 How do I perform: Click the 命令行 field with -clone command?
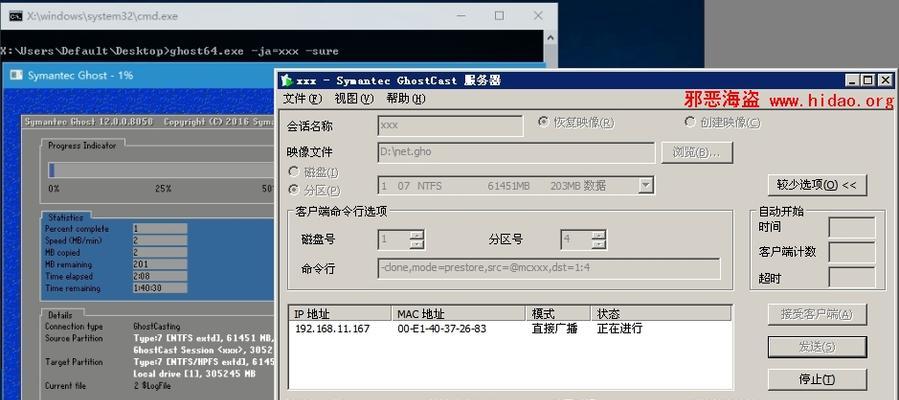[549, 268]
